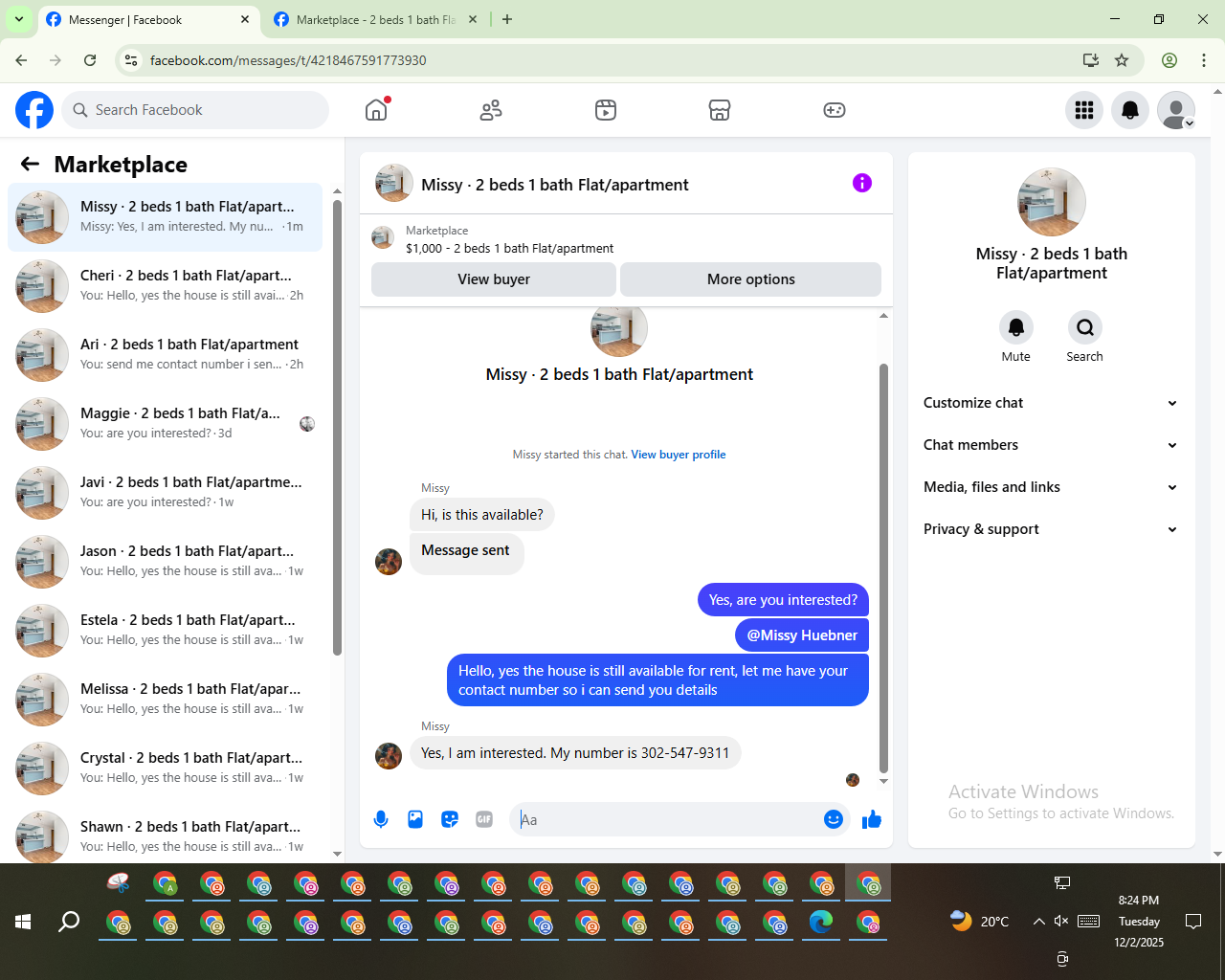Click the back arrow beside Marketplace
1225x980 pixels.
tap(30, 164)
